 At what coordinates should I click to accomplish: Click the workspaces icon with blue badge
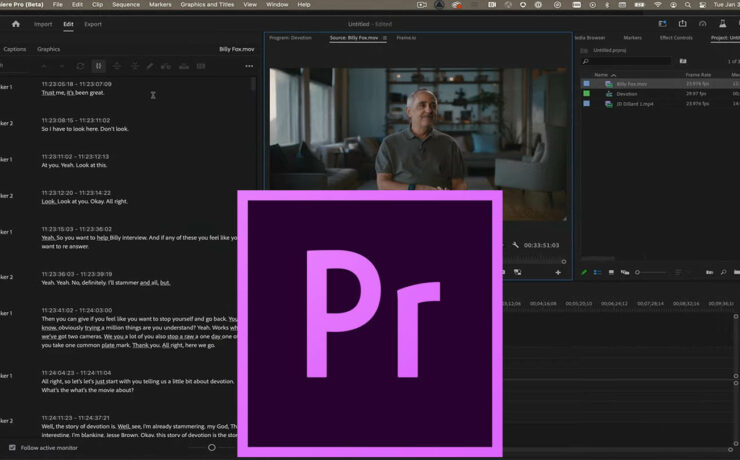pyautogui.click(x=663, y=24)
